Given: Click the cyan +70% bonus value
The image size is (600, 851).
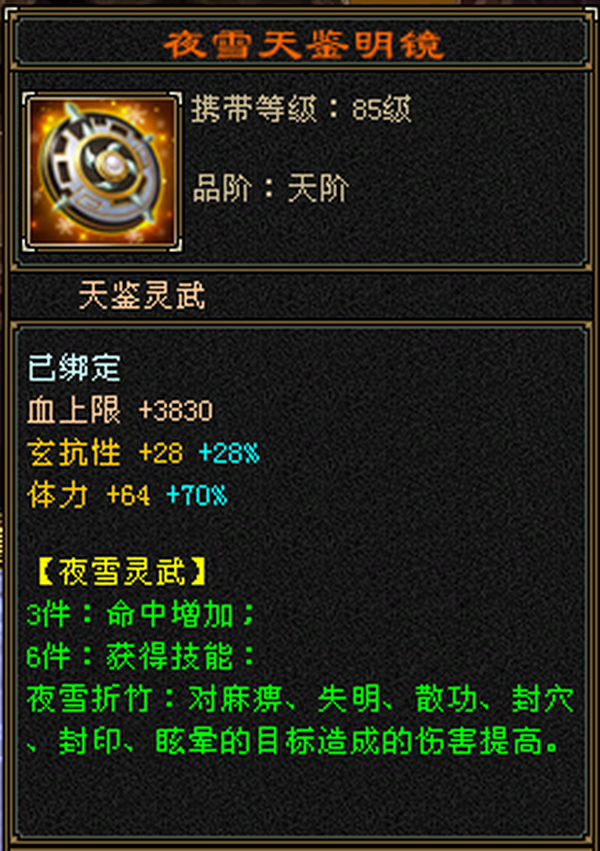Looking at the screenshot, I should 196,496.
